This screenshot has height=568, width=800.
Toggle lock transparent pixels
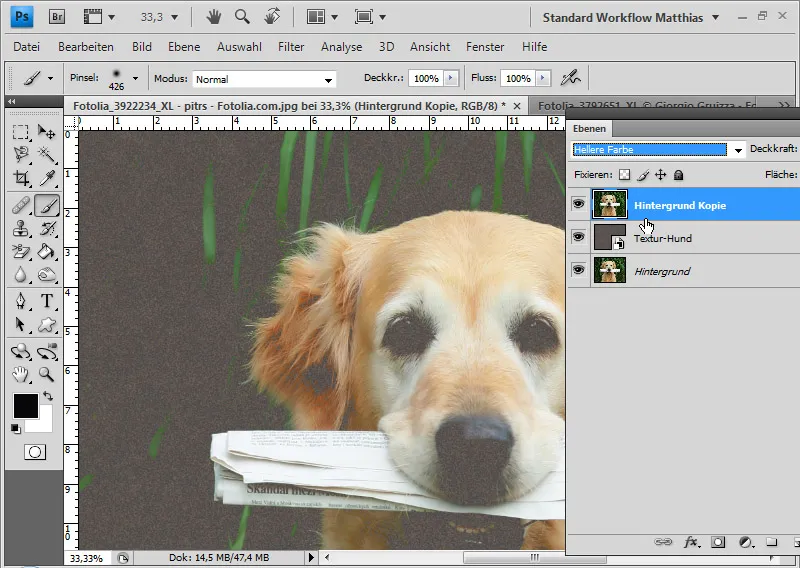pos(624,175)
